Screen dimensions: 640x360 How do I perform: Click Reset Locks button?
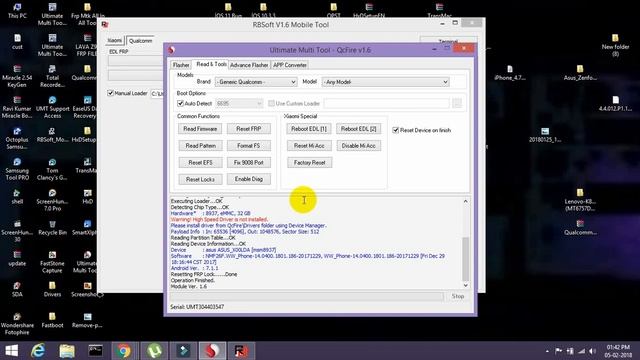[200, 179]
